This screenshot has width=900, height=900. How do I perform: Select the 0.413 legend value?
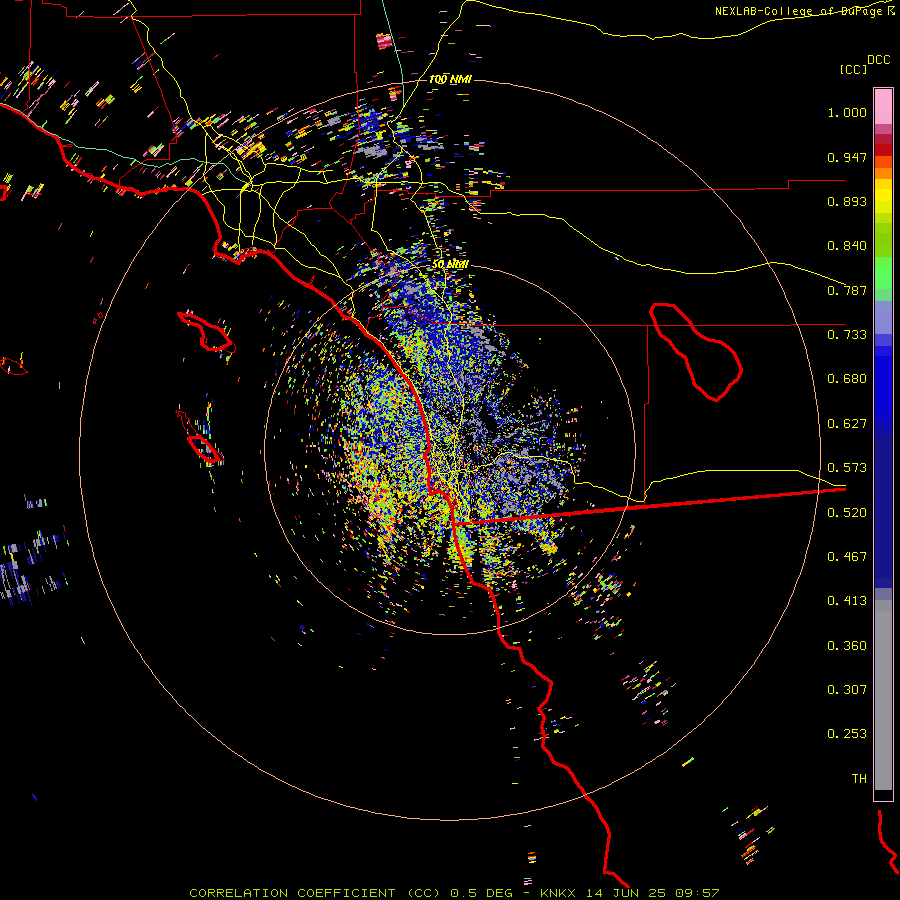pos(847,601)
